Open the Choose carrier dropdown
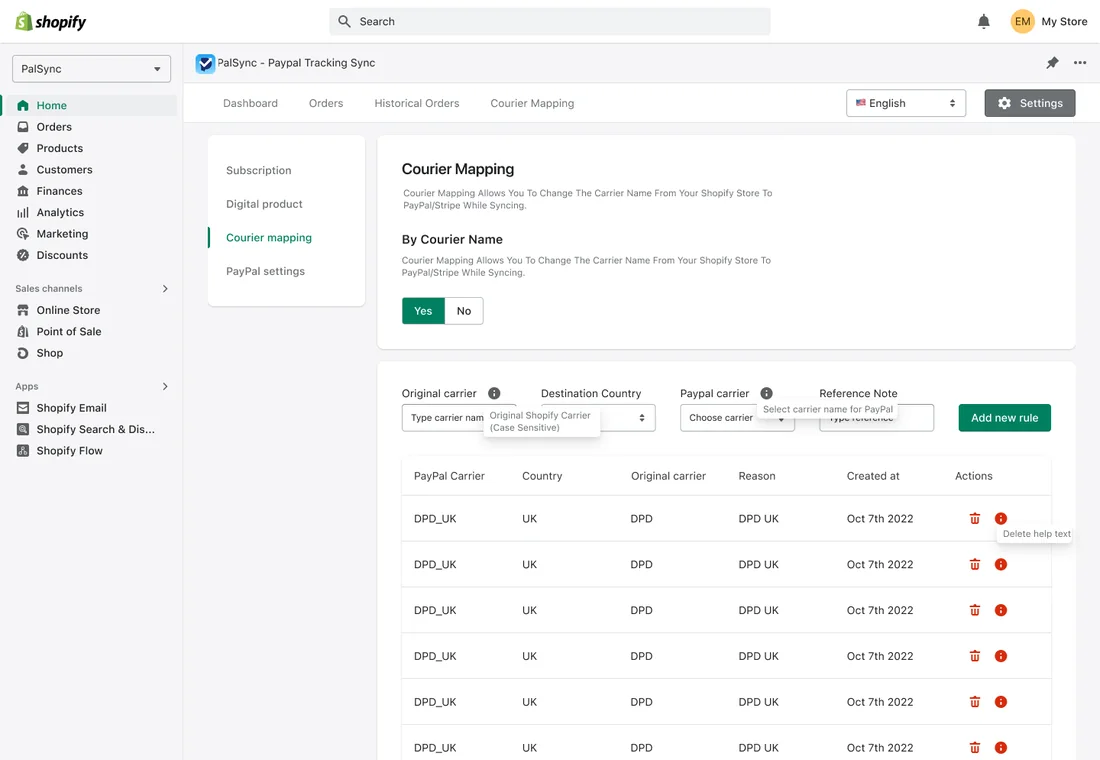Screen dimensions: 1100x760 (x=737, y=418)
